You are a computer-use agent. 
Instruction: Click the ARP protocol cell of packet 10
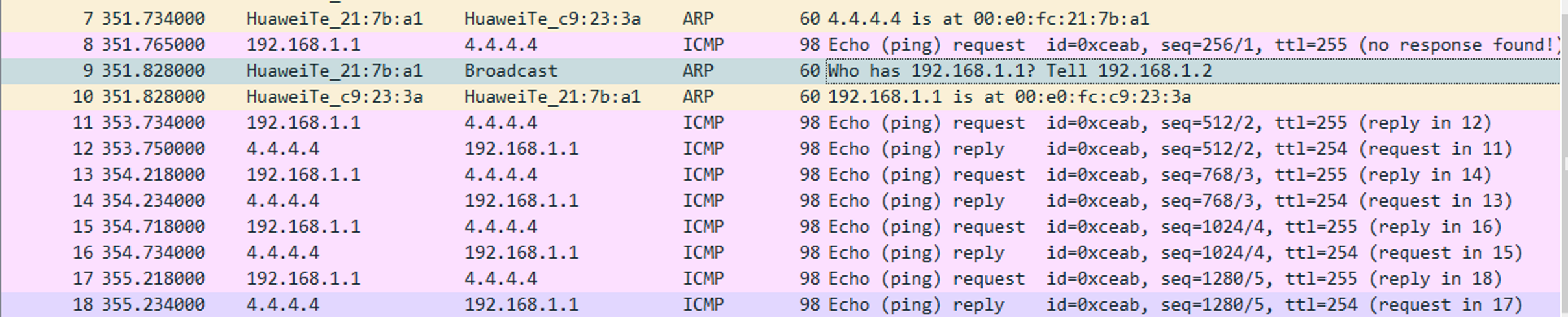click(698, 97)
